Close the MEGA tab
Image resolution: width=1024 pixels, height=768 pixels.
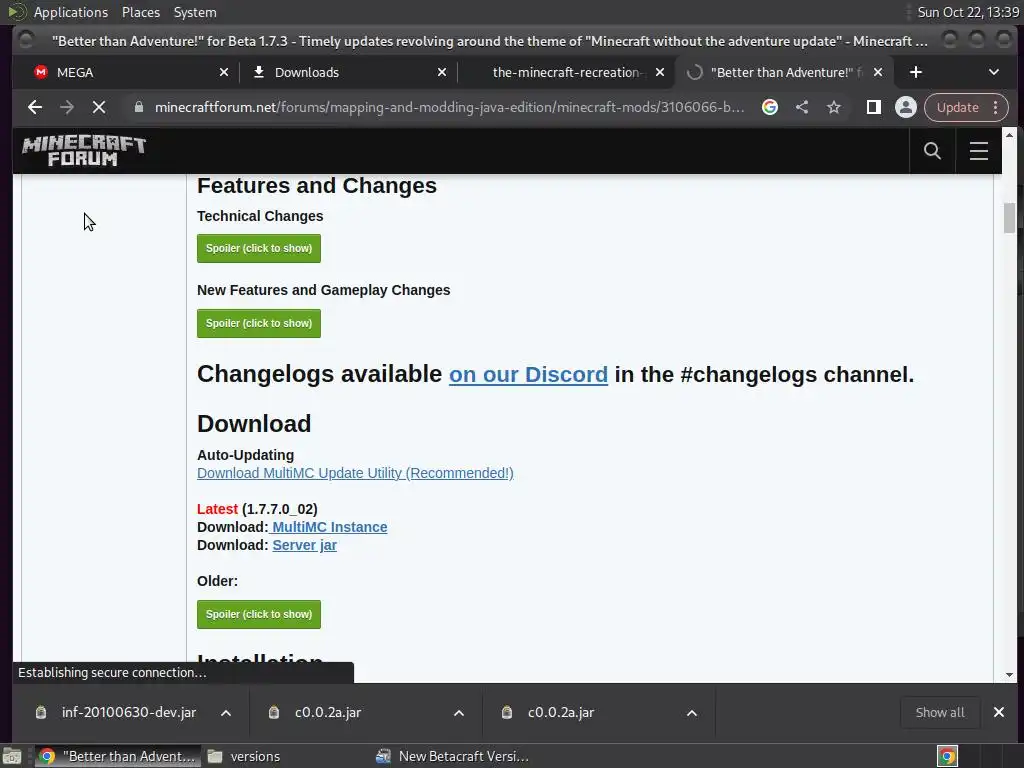(x=224, y=72)
